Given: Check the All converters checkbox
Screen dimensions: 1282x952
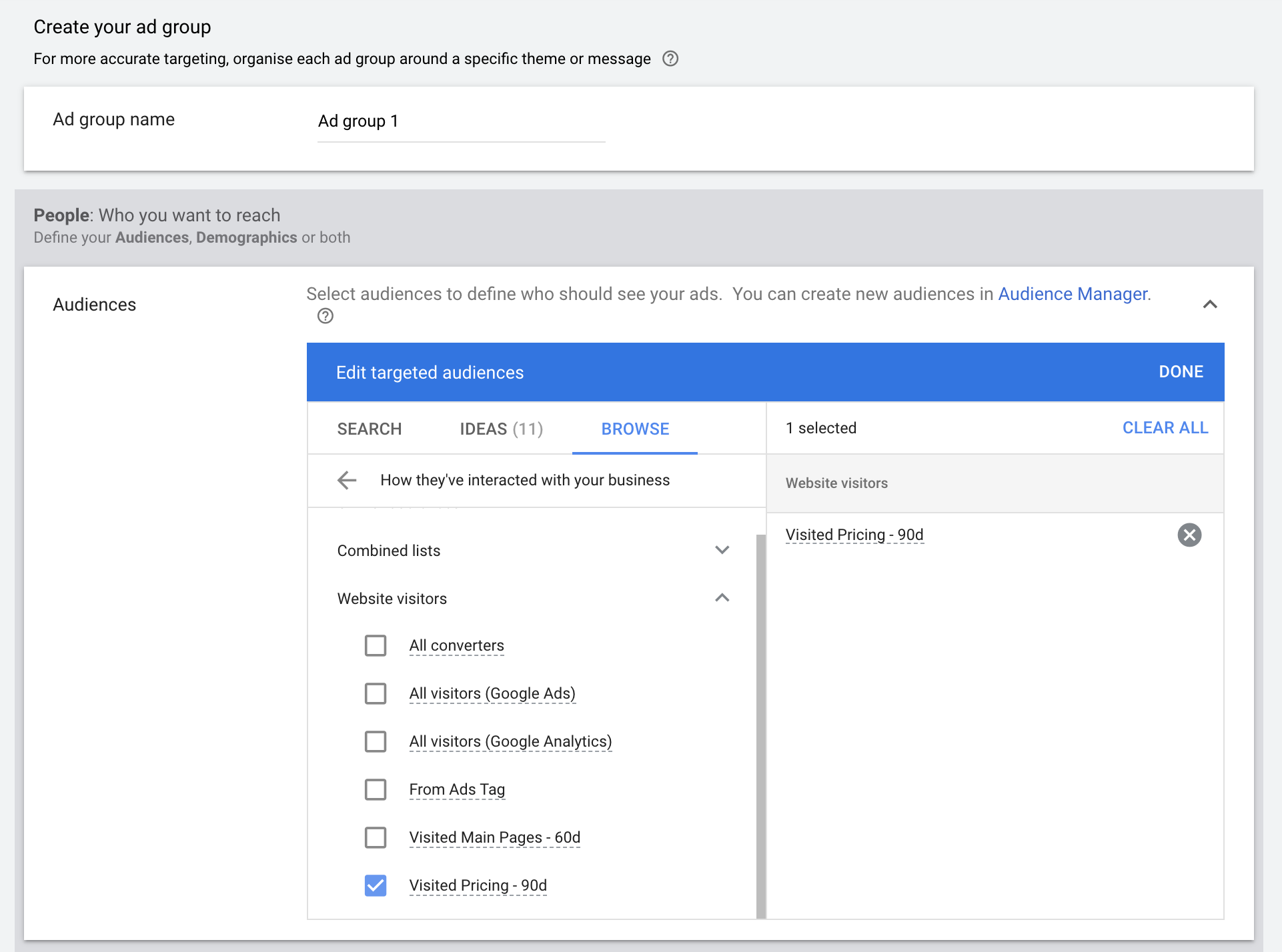Looking at the screenshot, I should tap(376, 645).
